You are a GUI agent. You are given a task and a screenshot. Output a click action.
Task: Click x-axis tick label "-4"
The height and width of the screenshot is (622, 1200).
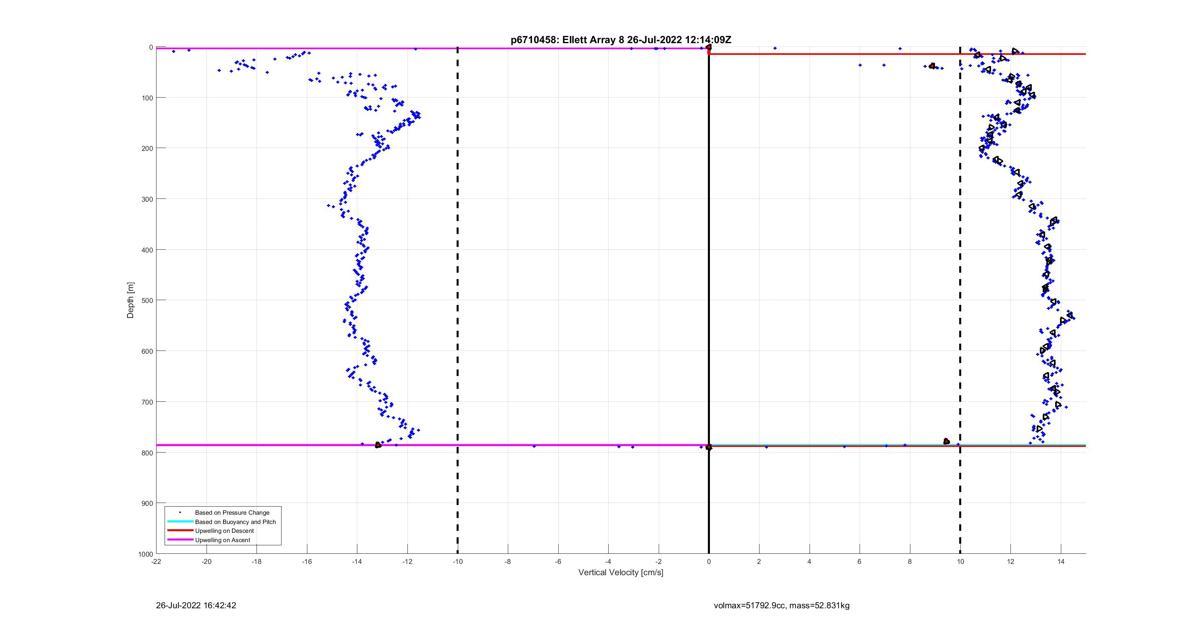coord(608,561)
